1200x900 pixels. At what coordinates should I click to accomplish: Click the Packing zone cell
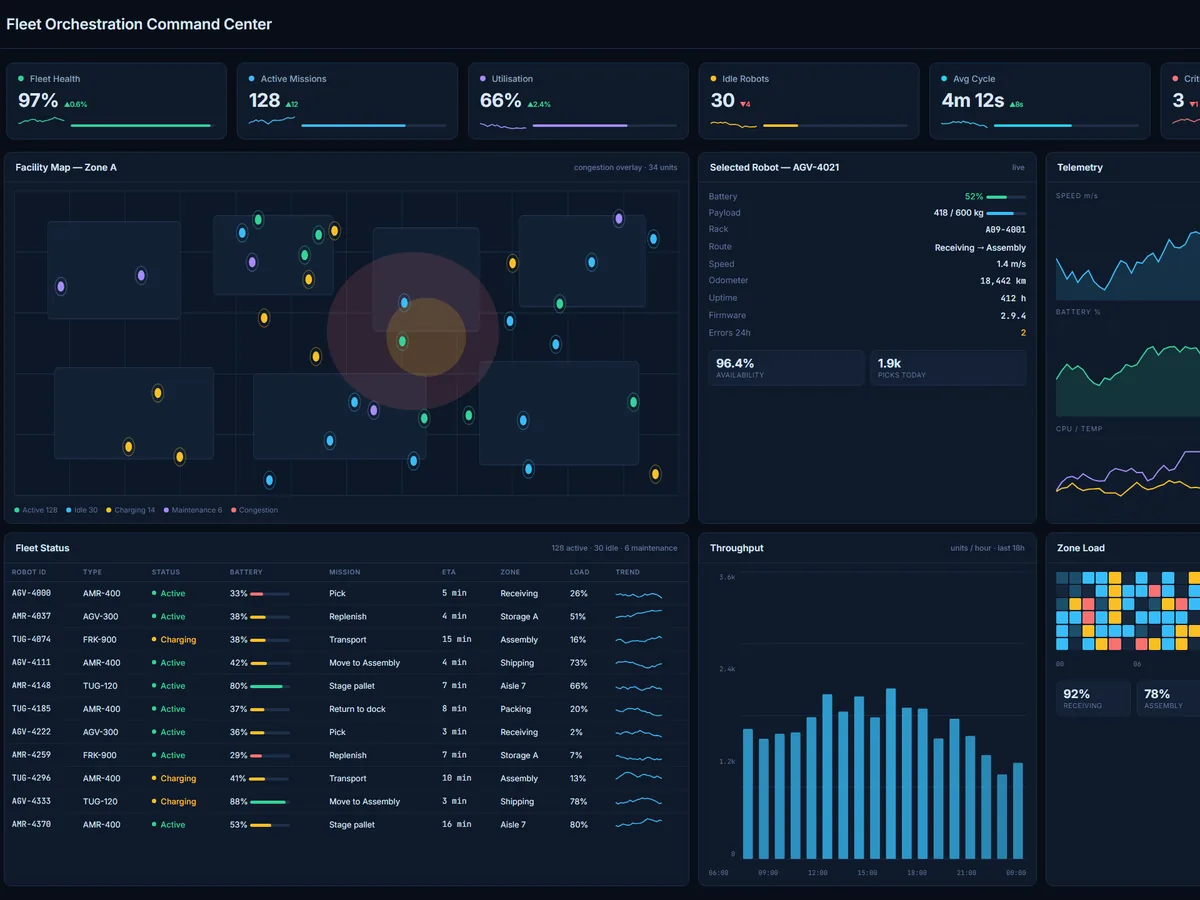(x=516, y=709)
